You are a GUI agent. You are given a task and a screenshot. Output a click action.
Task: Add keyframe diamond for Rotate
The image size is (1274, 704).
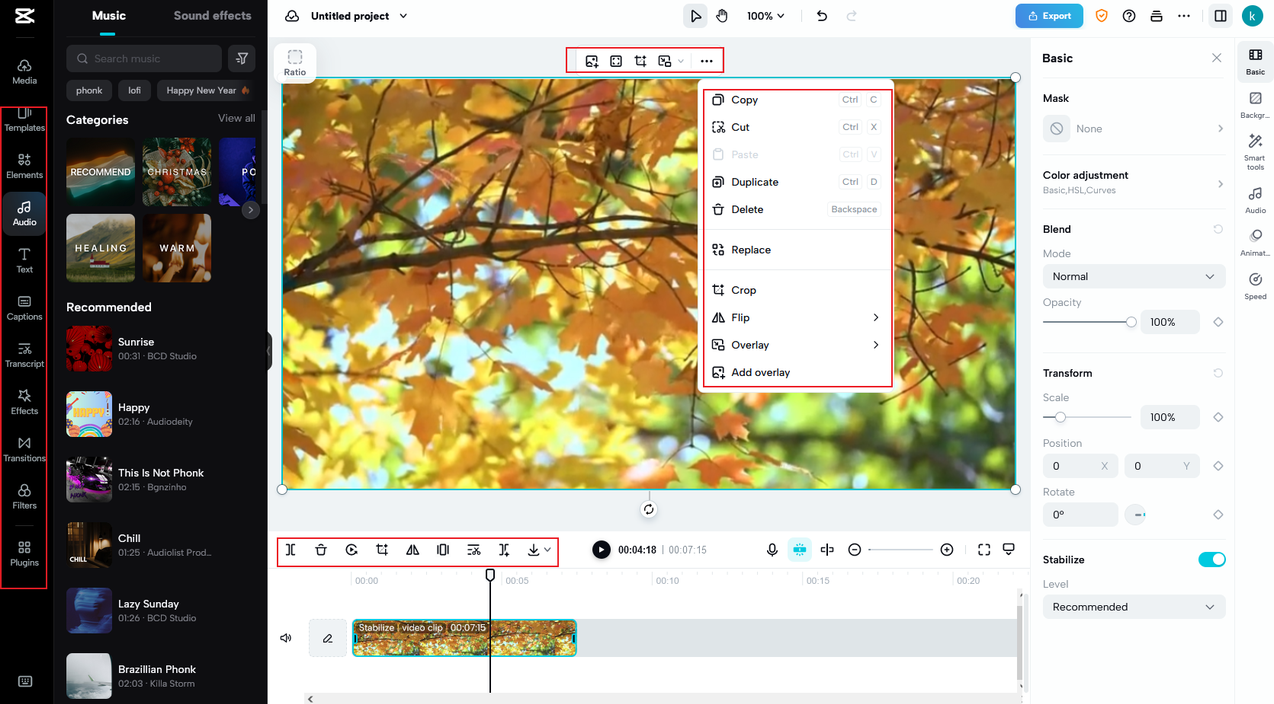pos(1218,515)
